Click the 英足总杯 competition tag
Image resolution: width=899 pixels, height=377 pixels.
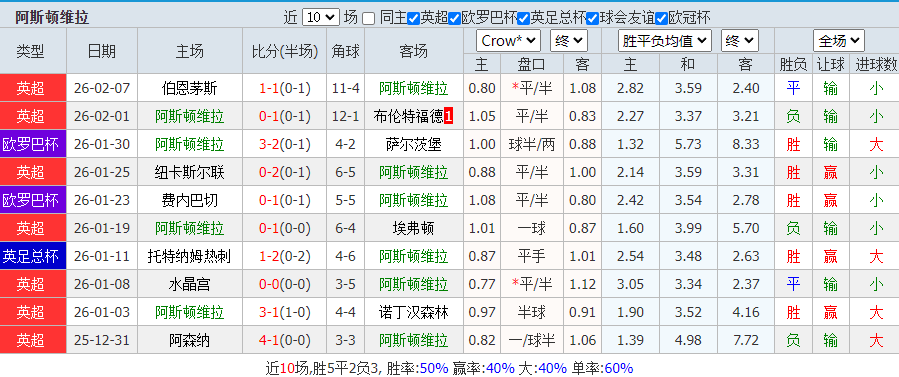click(33, 256)
